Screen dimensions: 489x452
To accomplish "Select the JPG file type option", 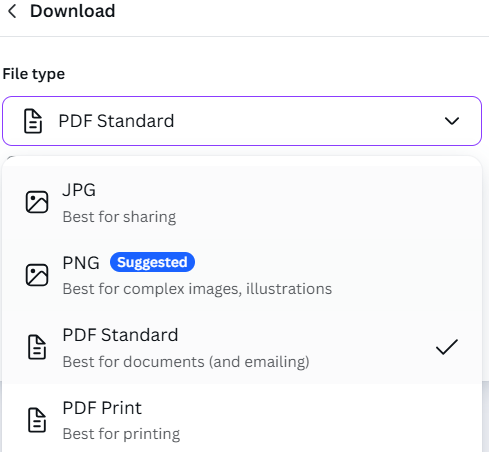I will (x=242, y=202).
